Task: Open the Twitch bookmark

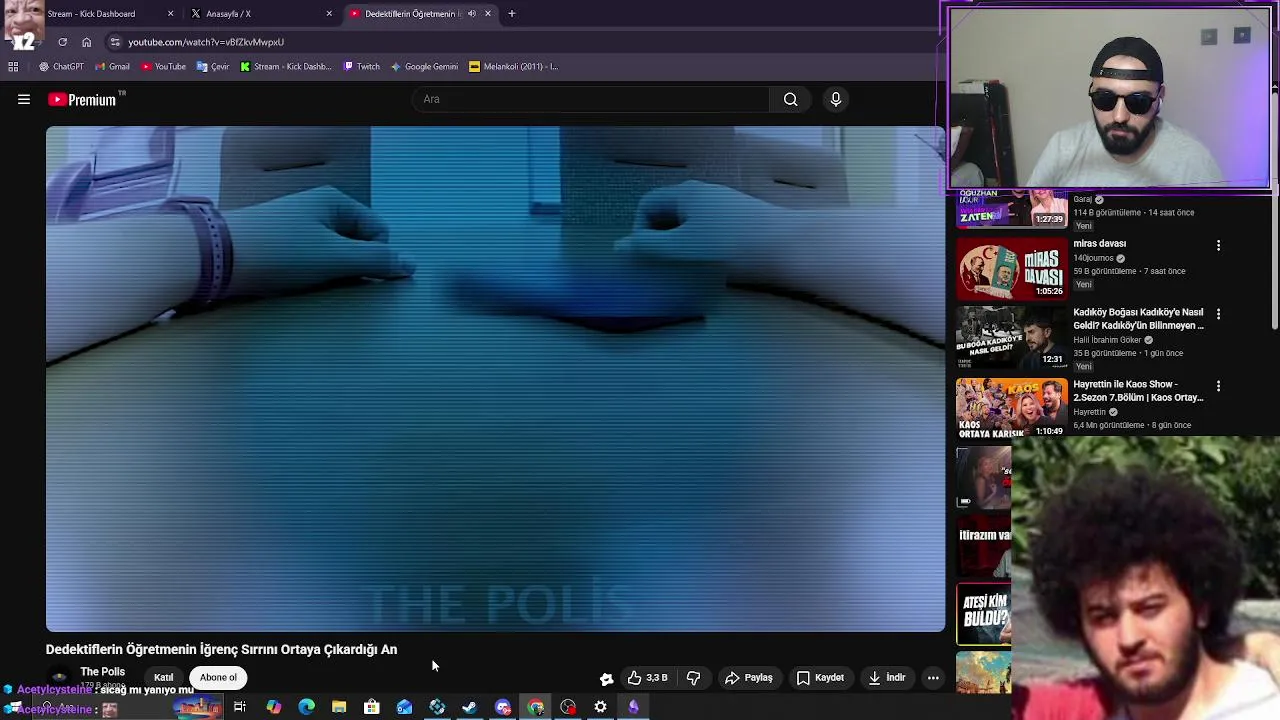Action: tap(361, 67)
